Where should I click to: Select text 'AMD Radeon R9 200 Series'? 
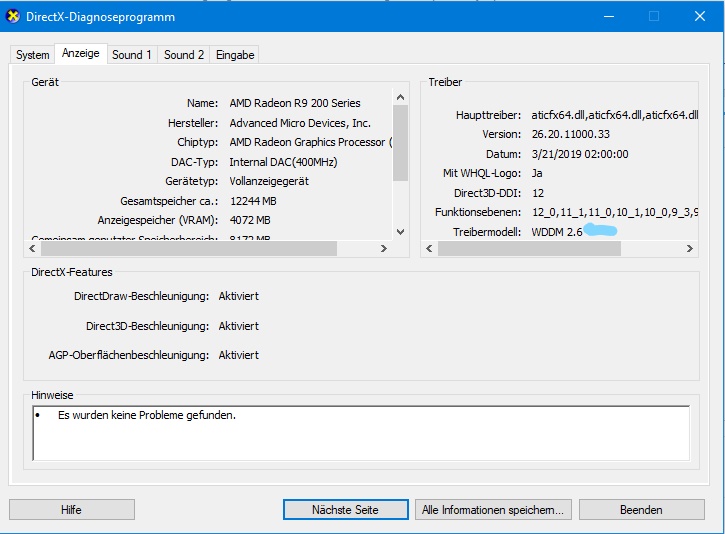(295, 103)
